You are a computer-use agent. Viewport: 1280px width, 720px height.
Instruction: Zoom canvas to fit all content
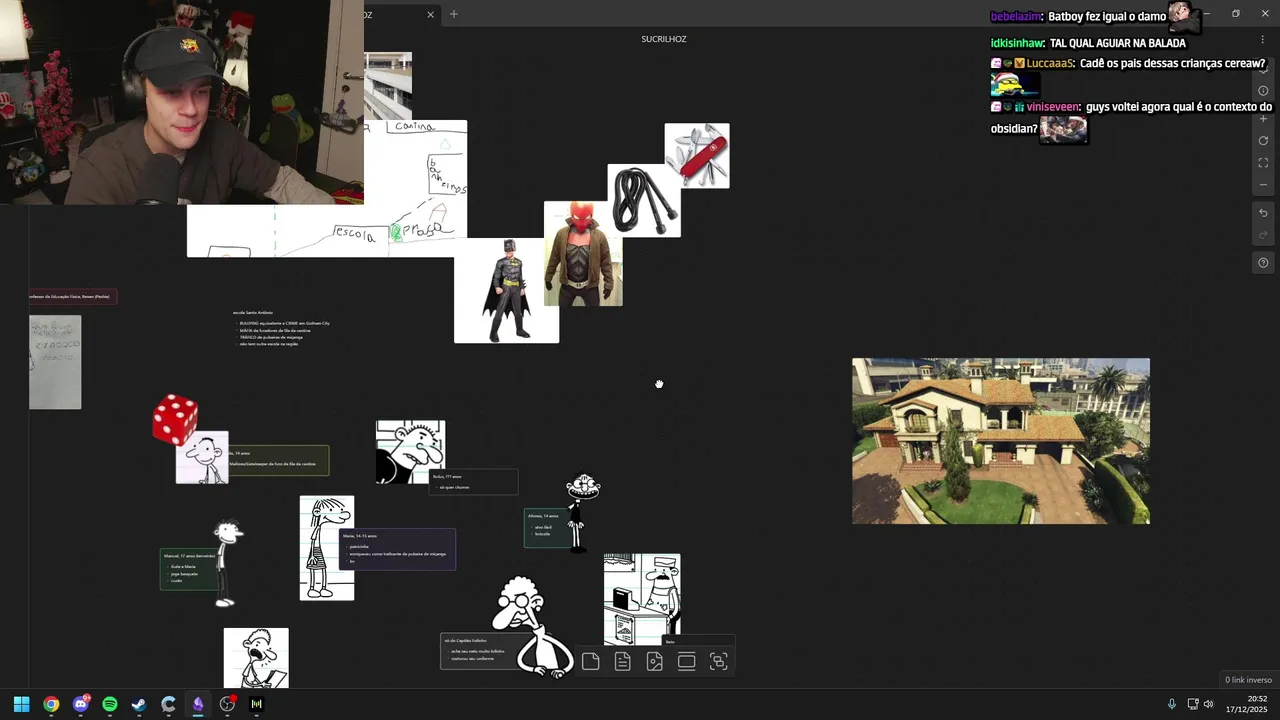(x=1263, y=163)
